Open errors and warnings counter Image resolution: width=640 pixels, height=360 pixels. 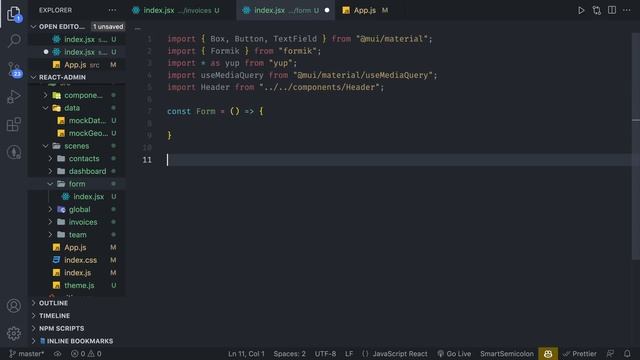(86, 353)
